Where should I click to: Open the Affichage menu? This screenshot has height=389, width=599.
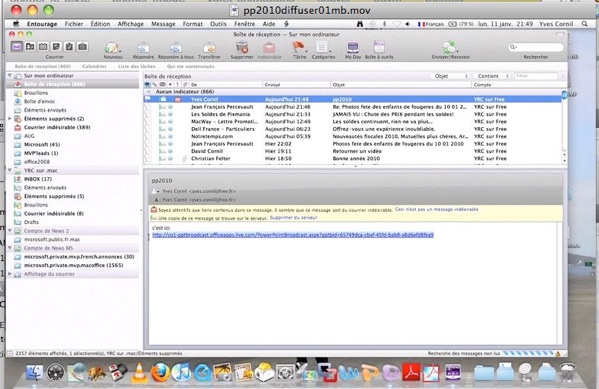tap(130, 24)
